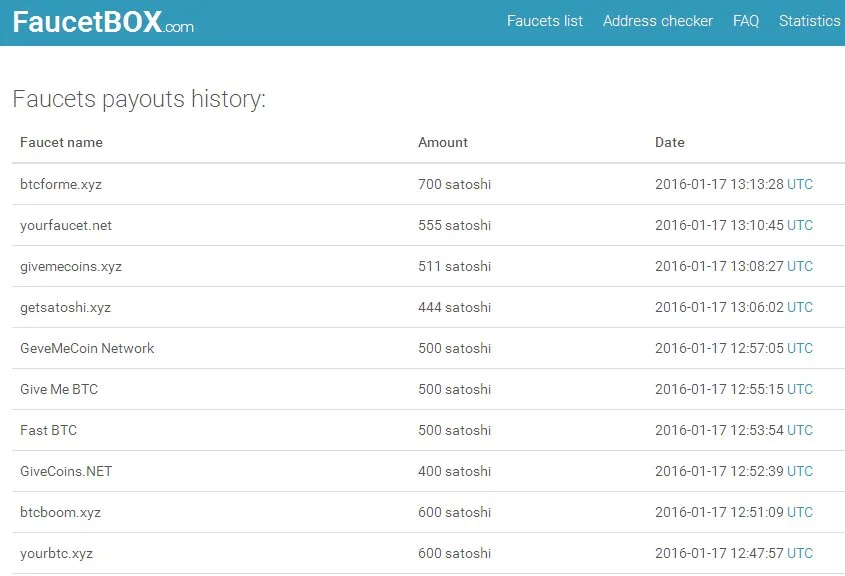Open the Statistics navigation link
The height and width of the screenshot is (576, 845).
809,21
